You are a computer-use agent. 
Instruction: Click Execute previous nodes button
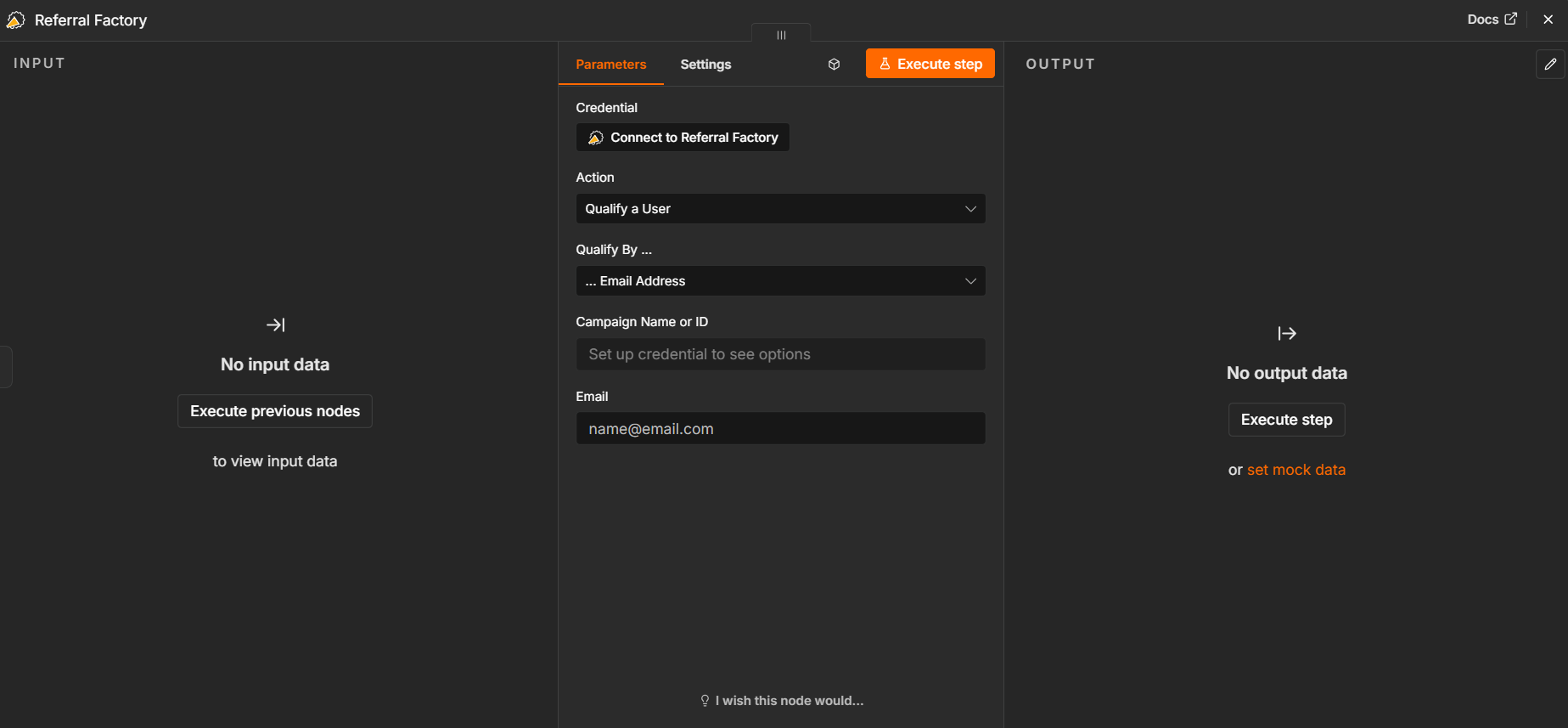click(x=275, y=411)
